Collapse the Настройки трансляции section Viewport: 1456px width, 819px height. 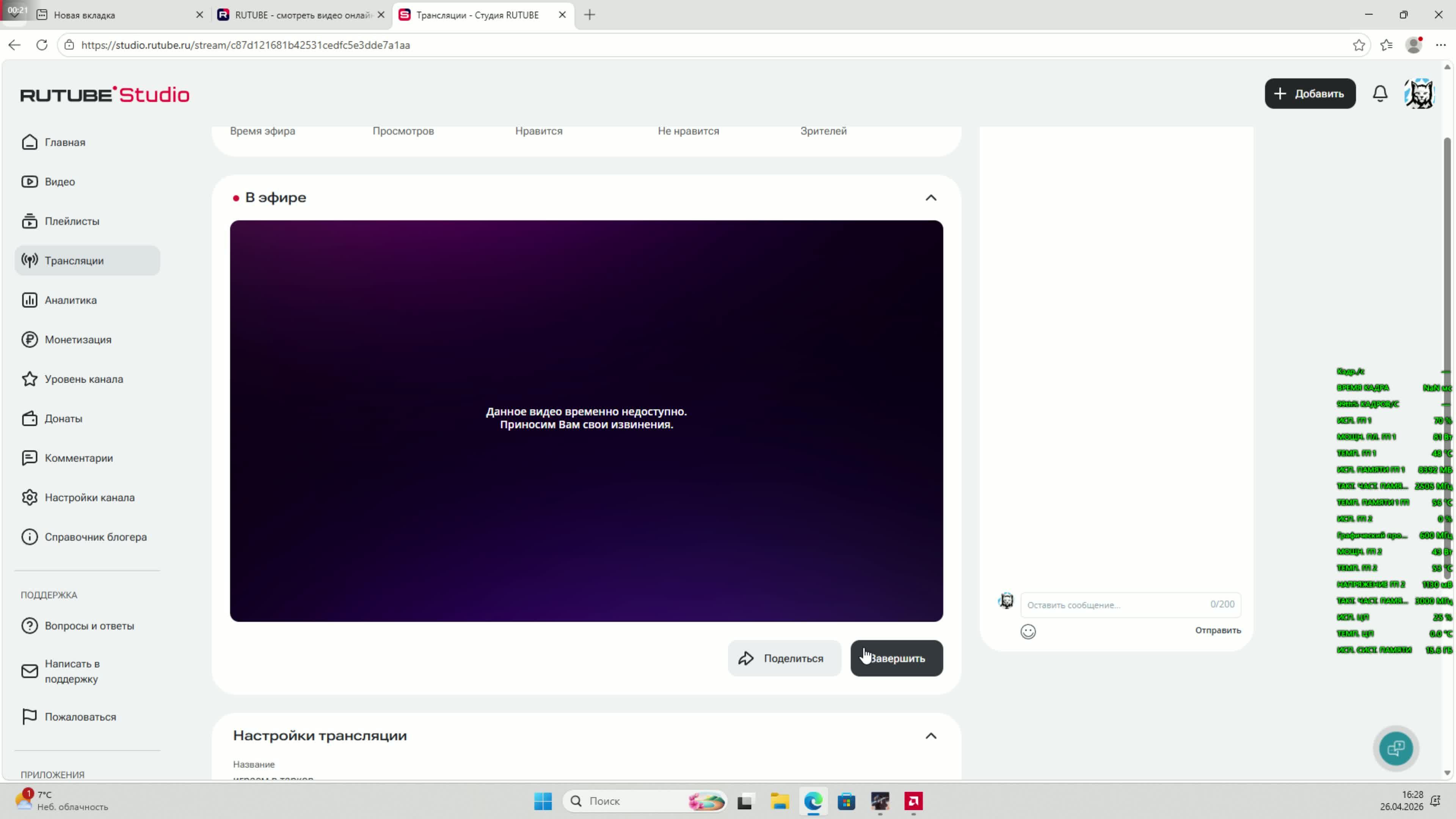pyautogui.click(x=930, y=736)
